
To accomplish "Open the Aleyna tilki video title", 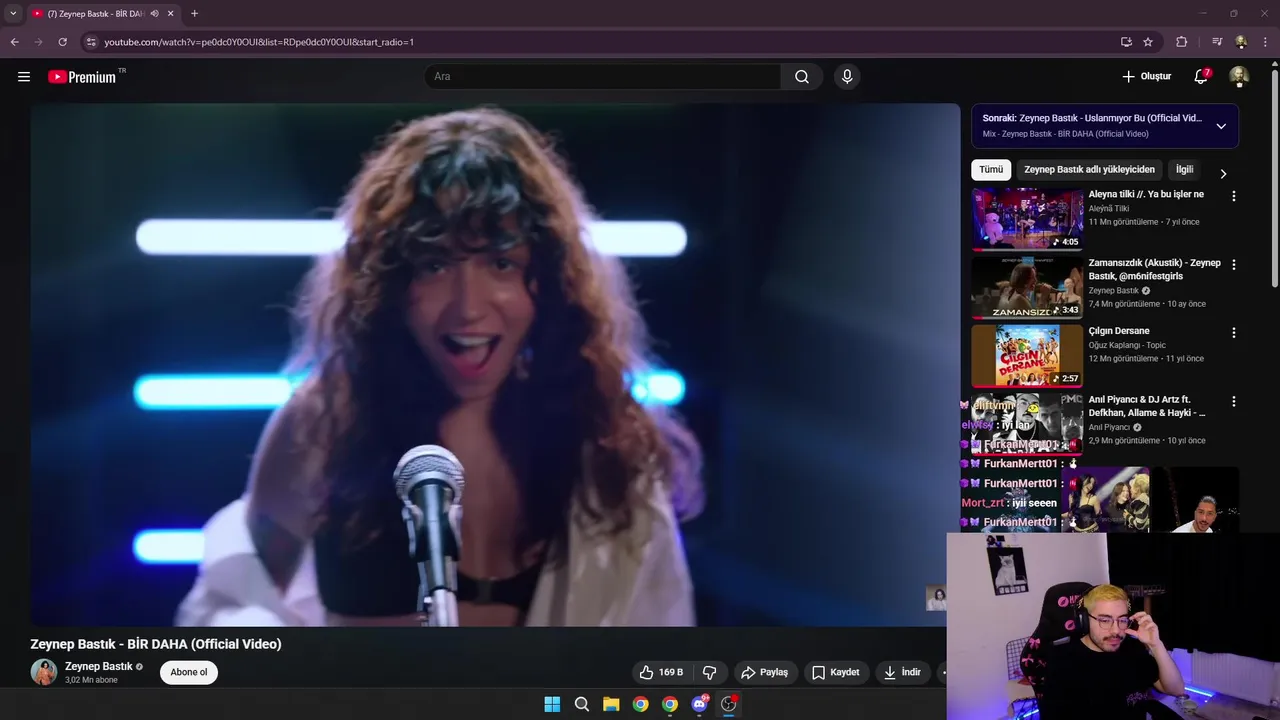I will click(1146, 194).
